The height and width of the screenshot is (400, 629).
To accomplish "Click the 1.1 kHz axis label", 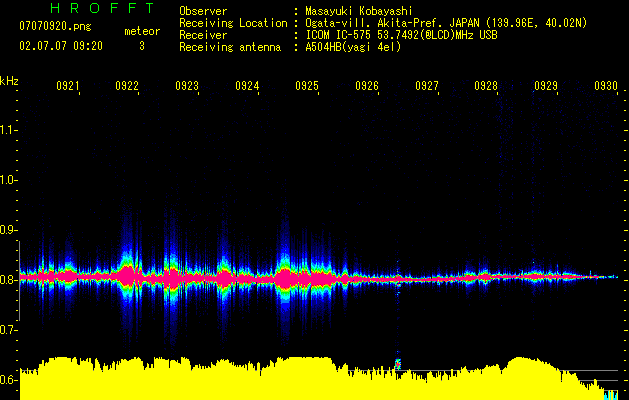I will click(x=7, y=130).
